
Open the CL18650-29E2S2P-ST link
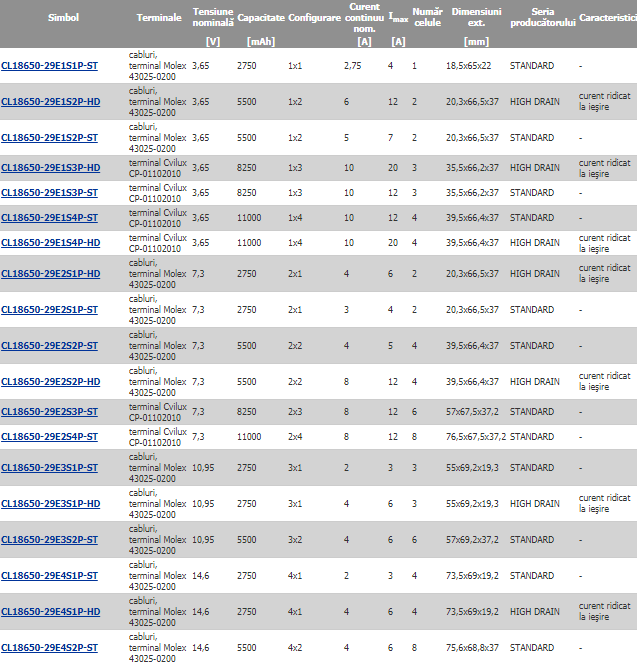[49, 345]
